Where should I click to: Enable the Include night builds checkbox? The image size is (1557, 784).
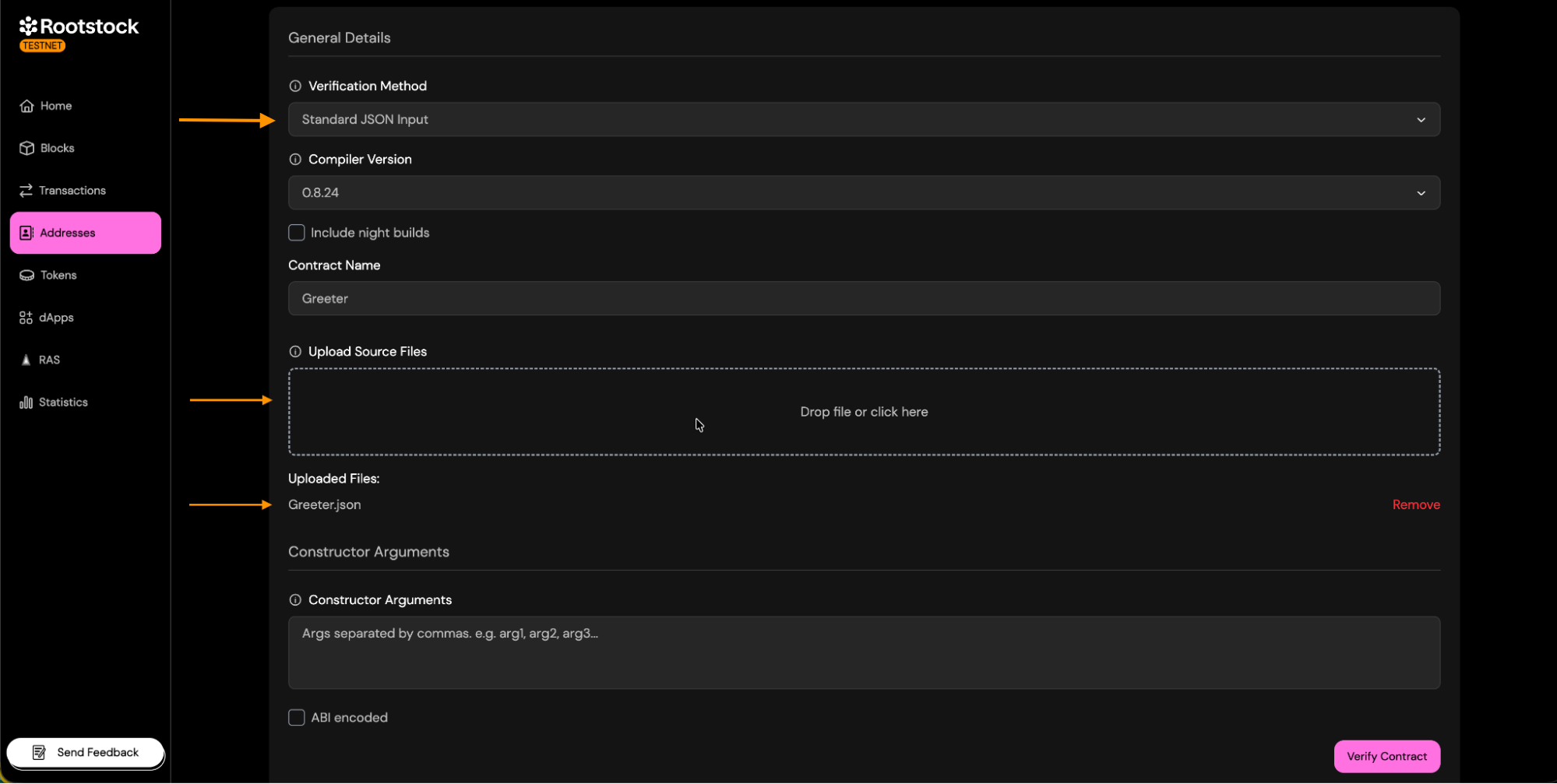tap(297, 233)
